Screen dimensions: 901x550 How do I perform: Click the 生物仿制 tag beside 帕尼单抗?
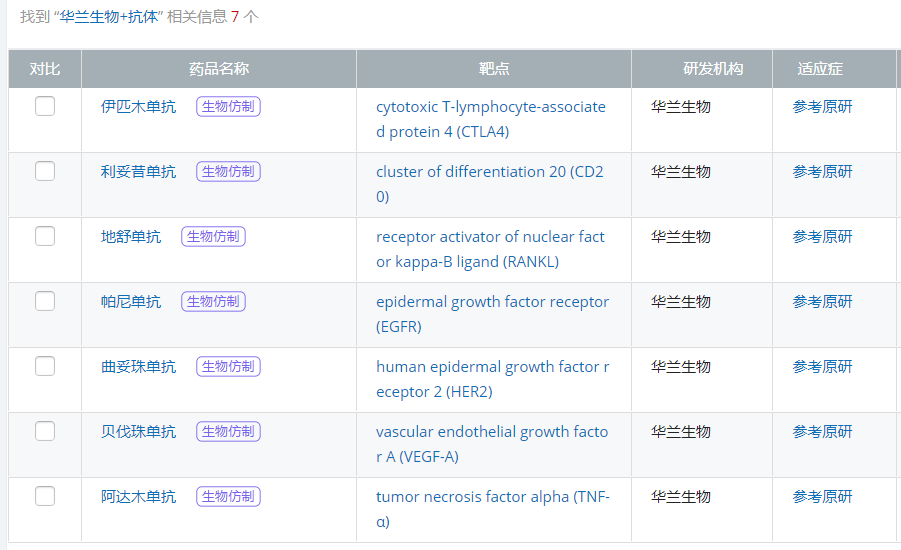click(x=213, y=301)
